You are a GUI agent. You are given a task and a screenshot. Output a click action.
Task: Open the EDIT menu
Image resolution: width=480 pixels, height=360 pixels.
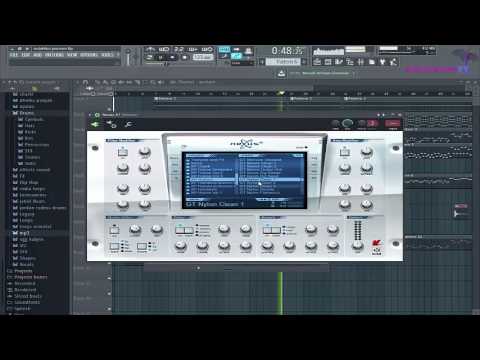(x=26, y=54)
